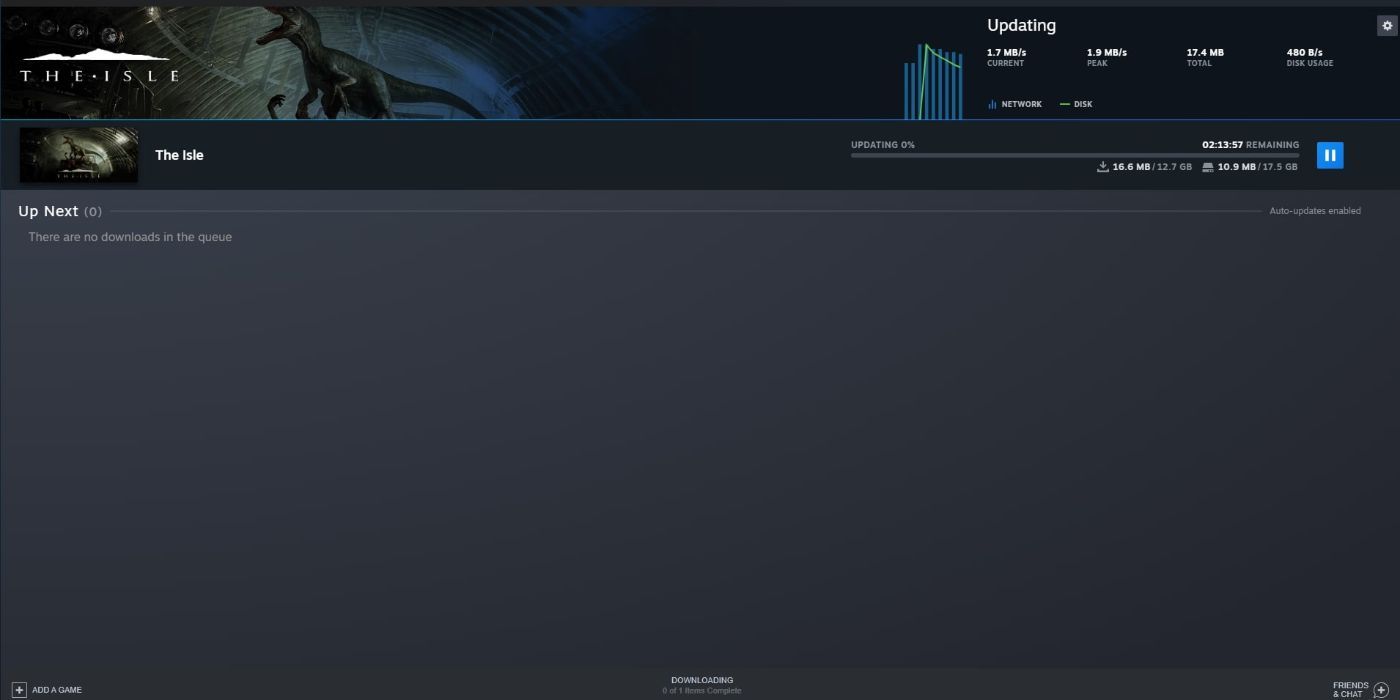This screenshot has width=1400, height=700.
Task: Click the download arrow icon beside 16.6 MB
Action: point(1103,167)
